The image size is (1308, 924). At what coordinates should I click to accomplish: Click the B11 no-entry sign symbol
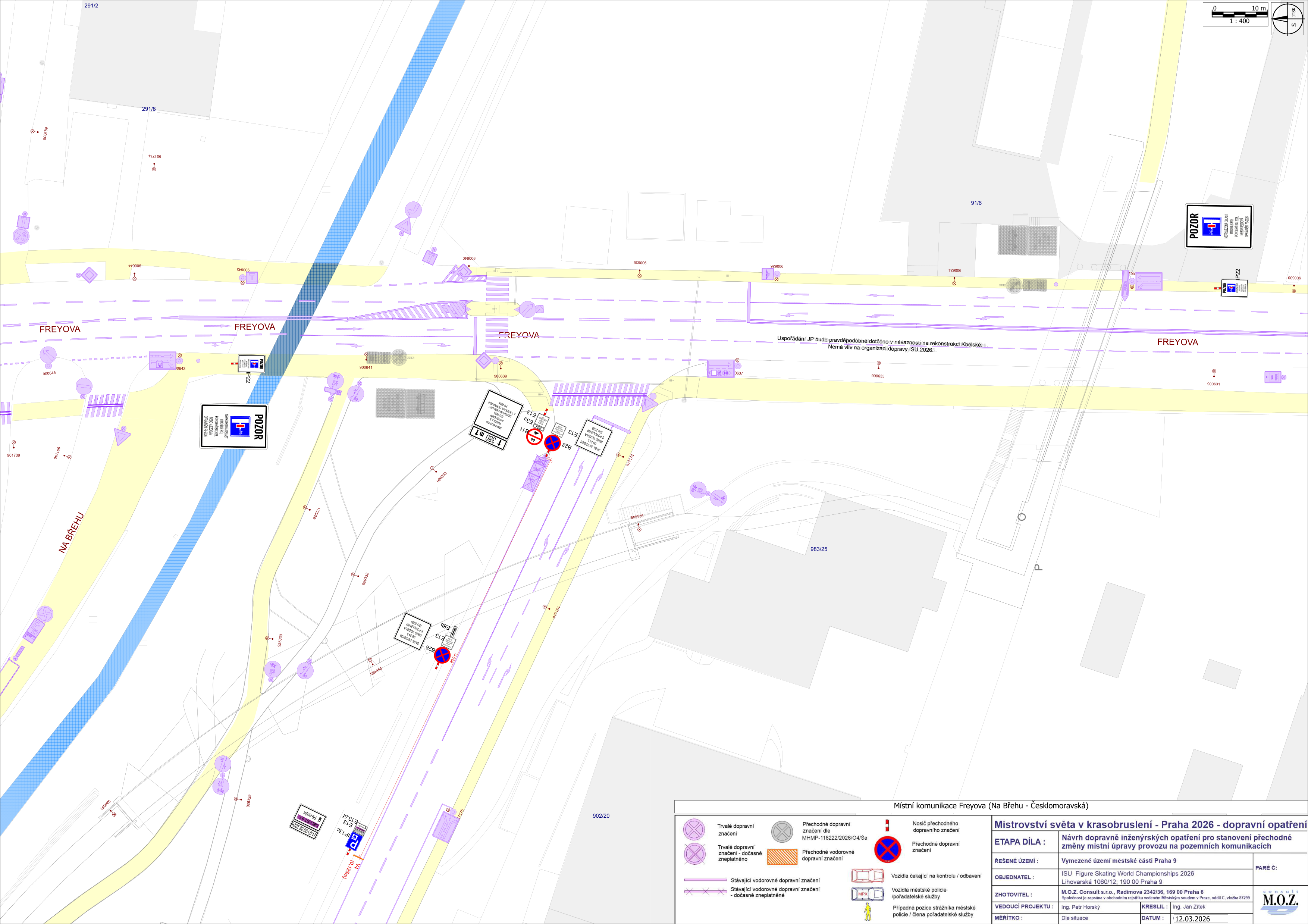tap(534, 437)
